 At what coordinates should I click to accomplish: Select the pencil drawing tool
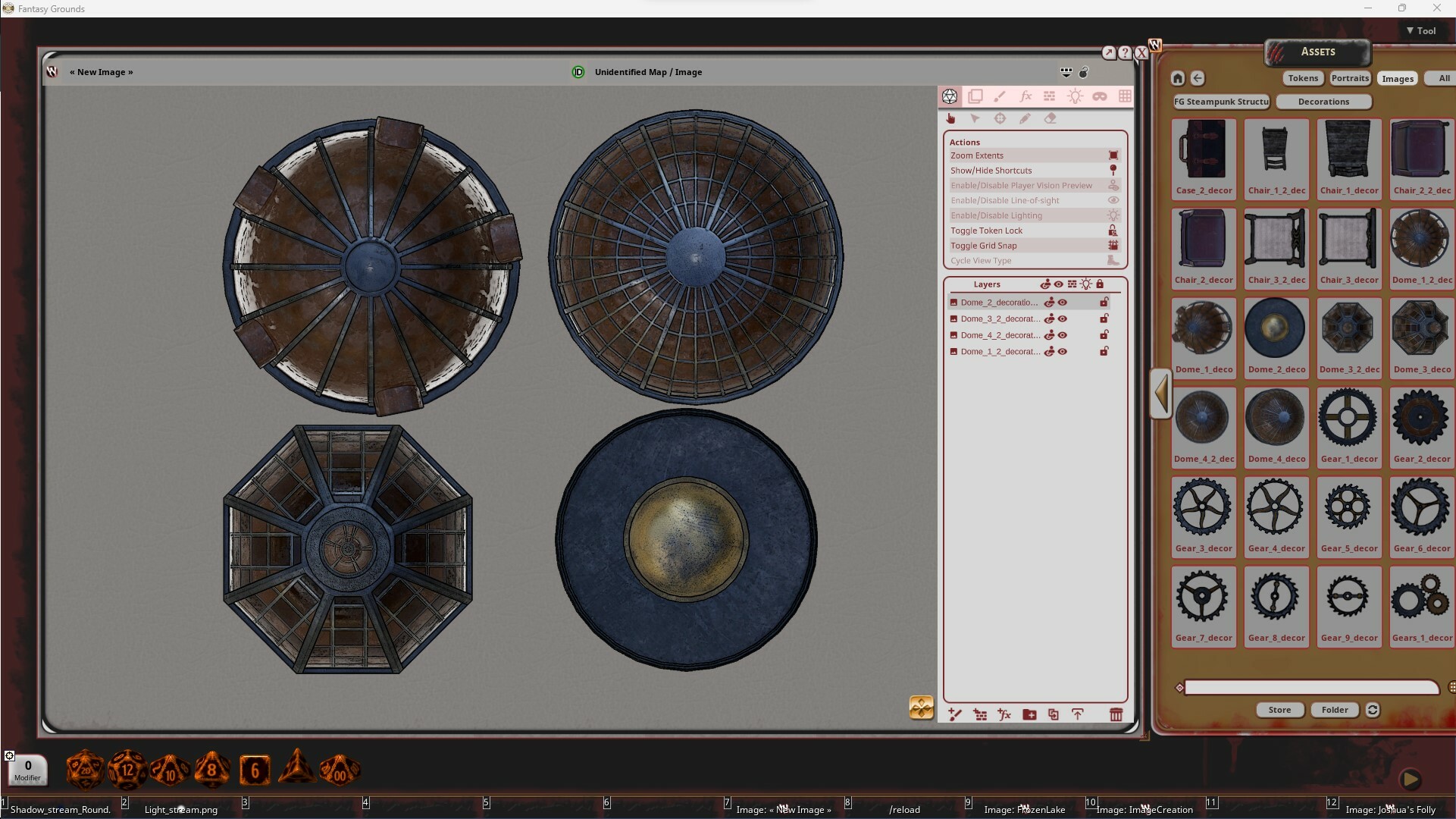click(x=1025, y=118)
